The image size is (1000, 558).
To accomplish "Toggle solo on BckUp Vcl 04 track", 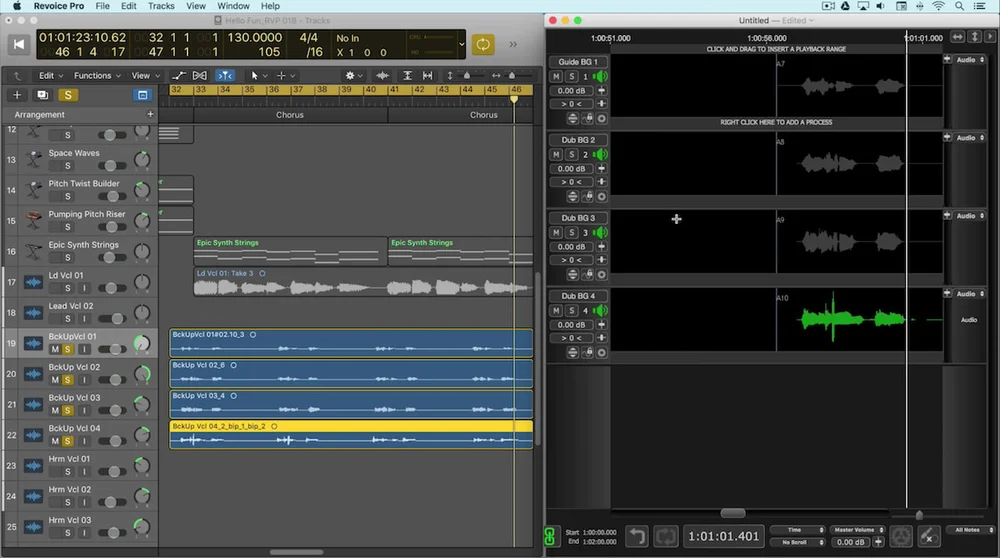I will click(x=68, y=441).
